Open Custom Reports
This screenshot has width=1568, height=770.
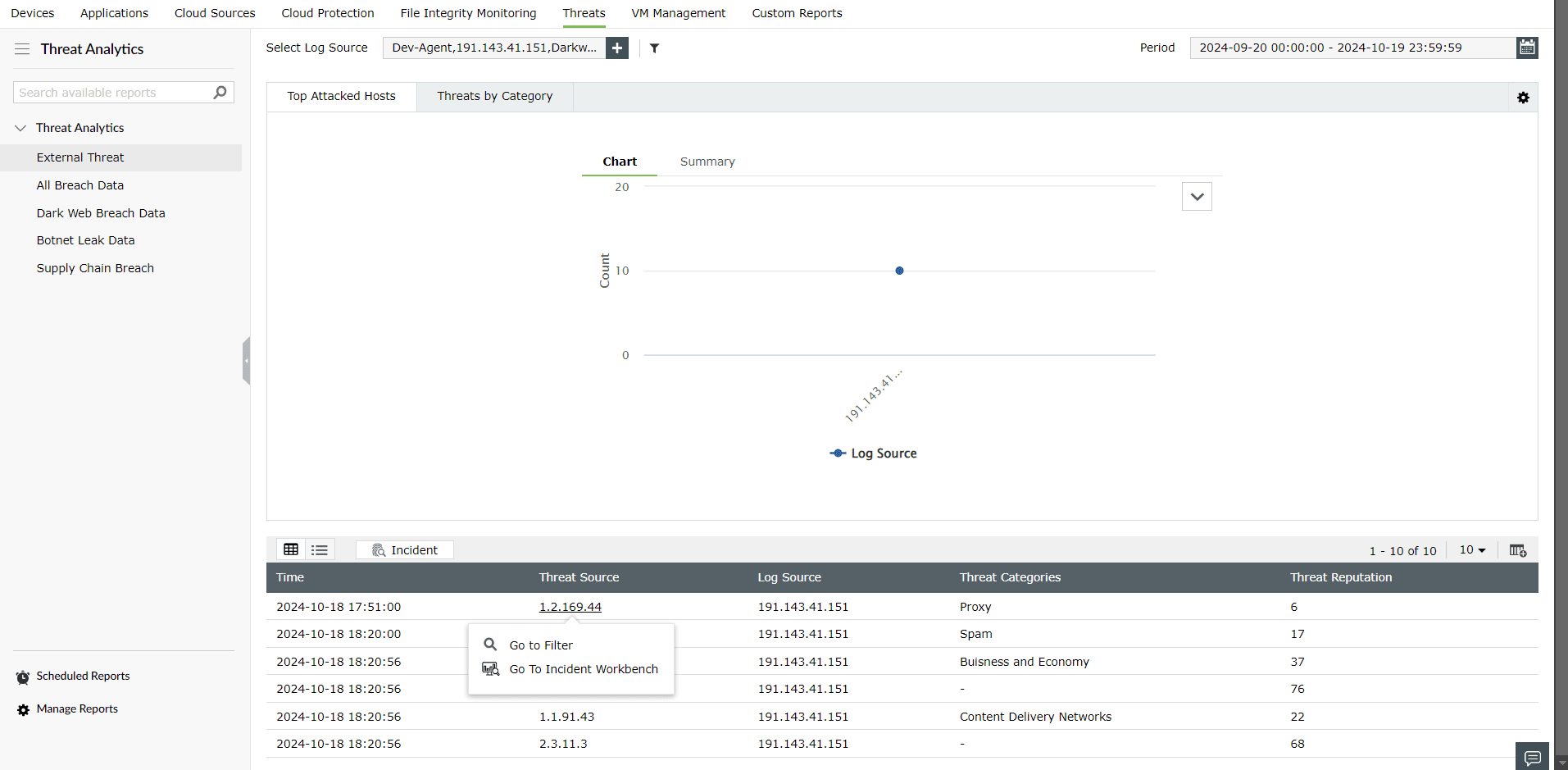(797, 13)
